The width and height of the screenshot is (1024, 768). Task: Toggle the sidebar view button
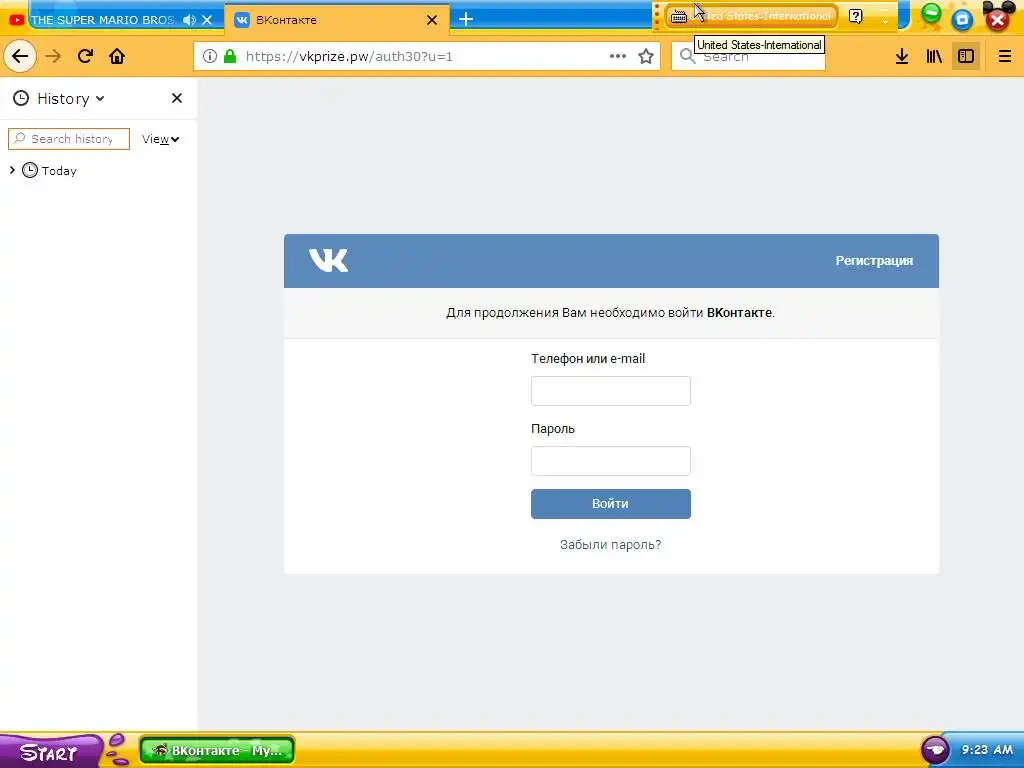coord(966,56)
